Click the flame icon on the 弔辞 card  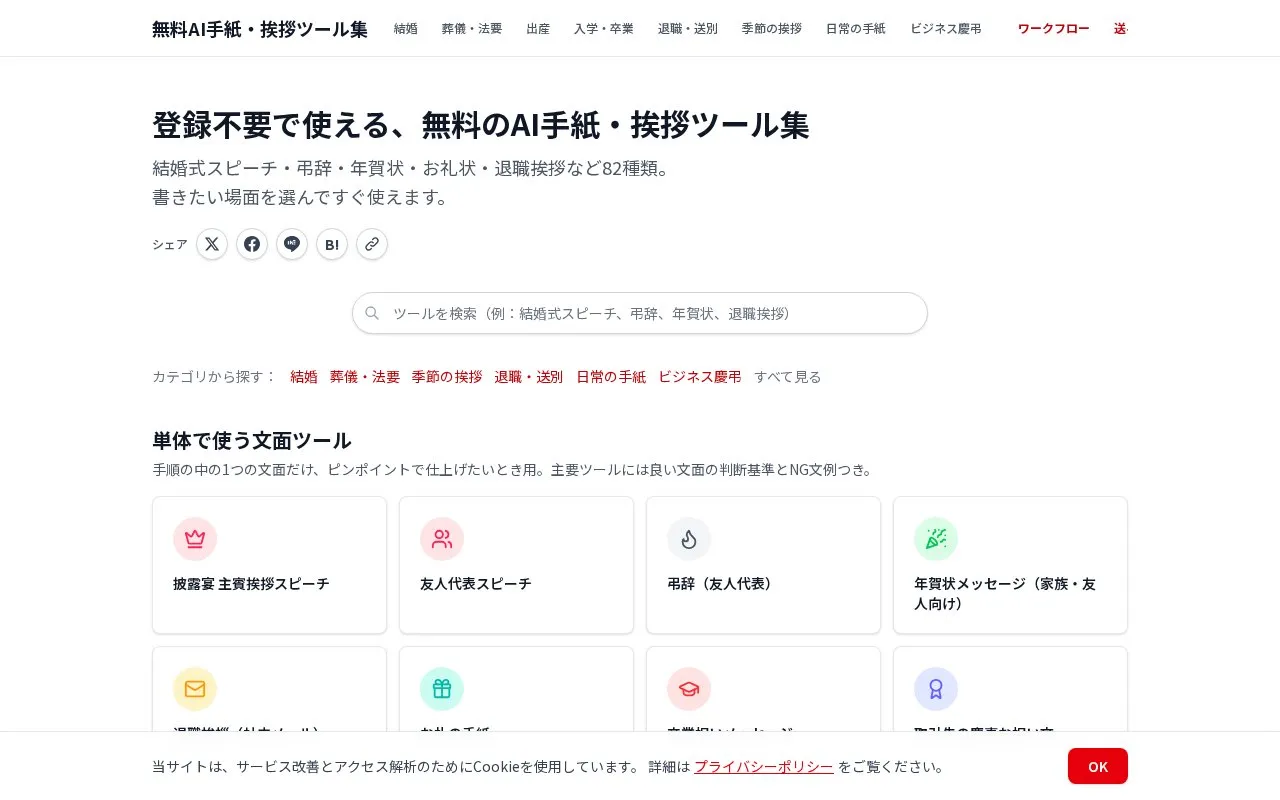coord(689,539)
